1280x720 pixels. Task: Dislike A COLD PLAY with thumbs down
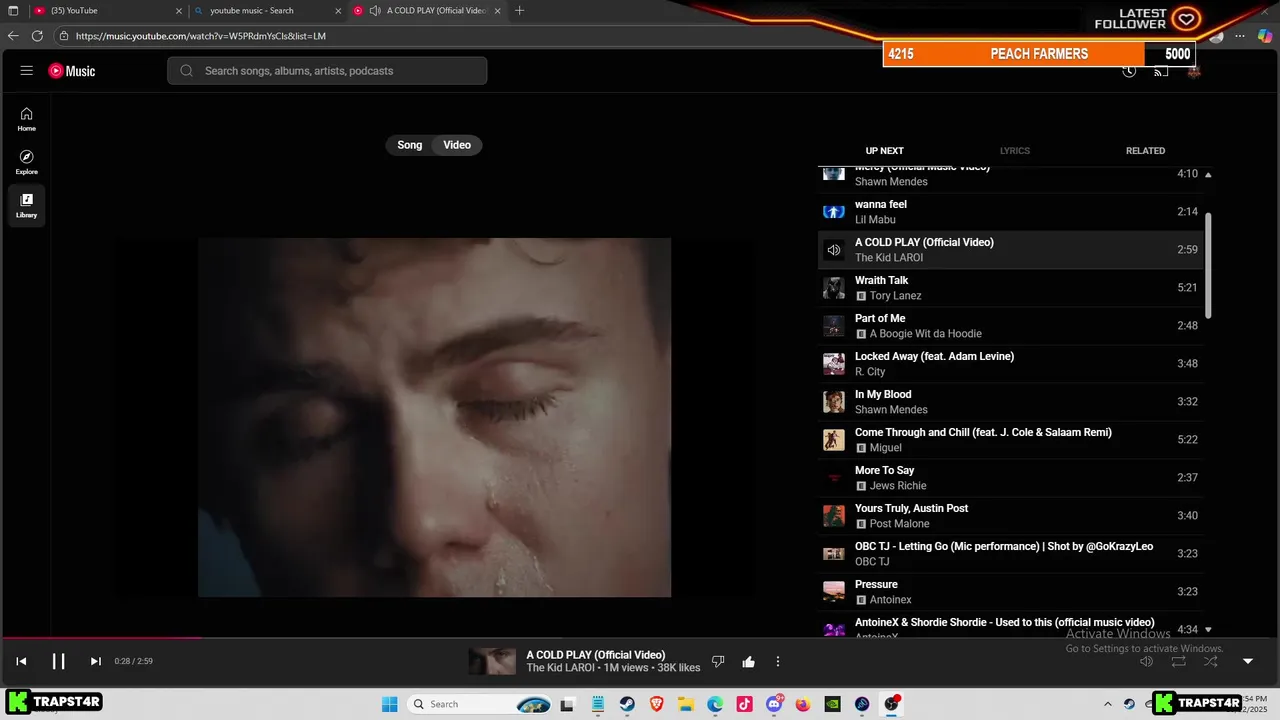[718, 661]
